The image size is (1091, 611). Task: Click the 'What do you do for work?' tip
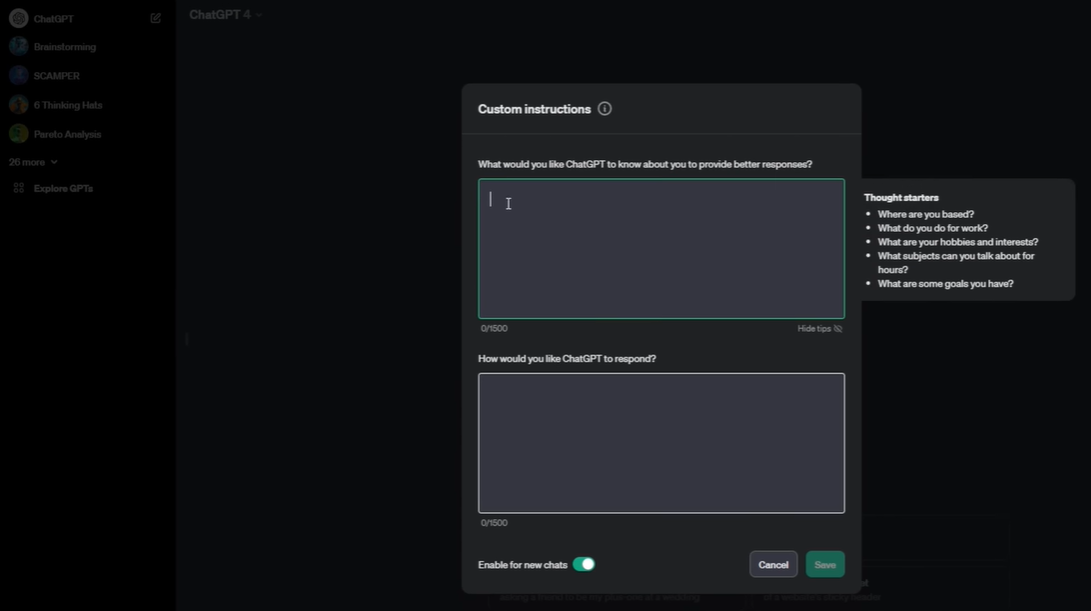932,228
